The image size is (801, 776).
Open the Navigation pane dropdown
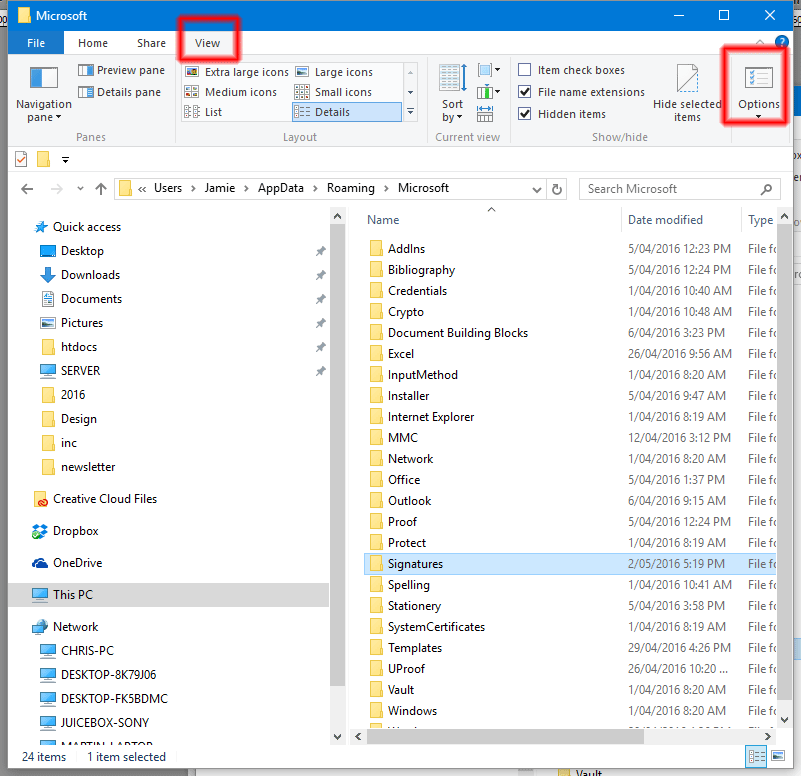click(x=43, y=95)
